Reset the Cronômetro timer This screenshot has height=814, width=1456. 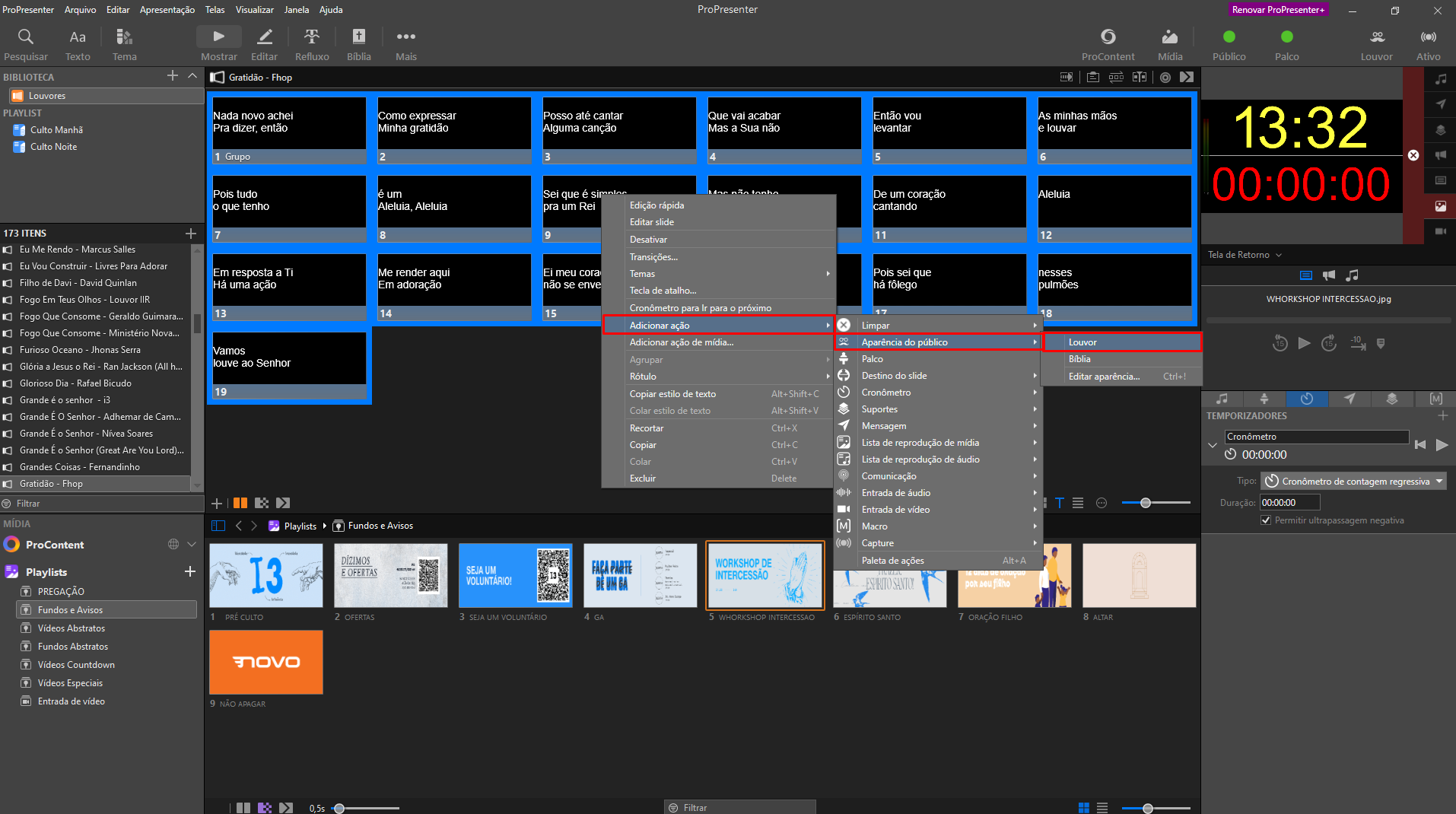point(1419,444)
